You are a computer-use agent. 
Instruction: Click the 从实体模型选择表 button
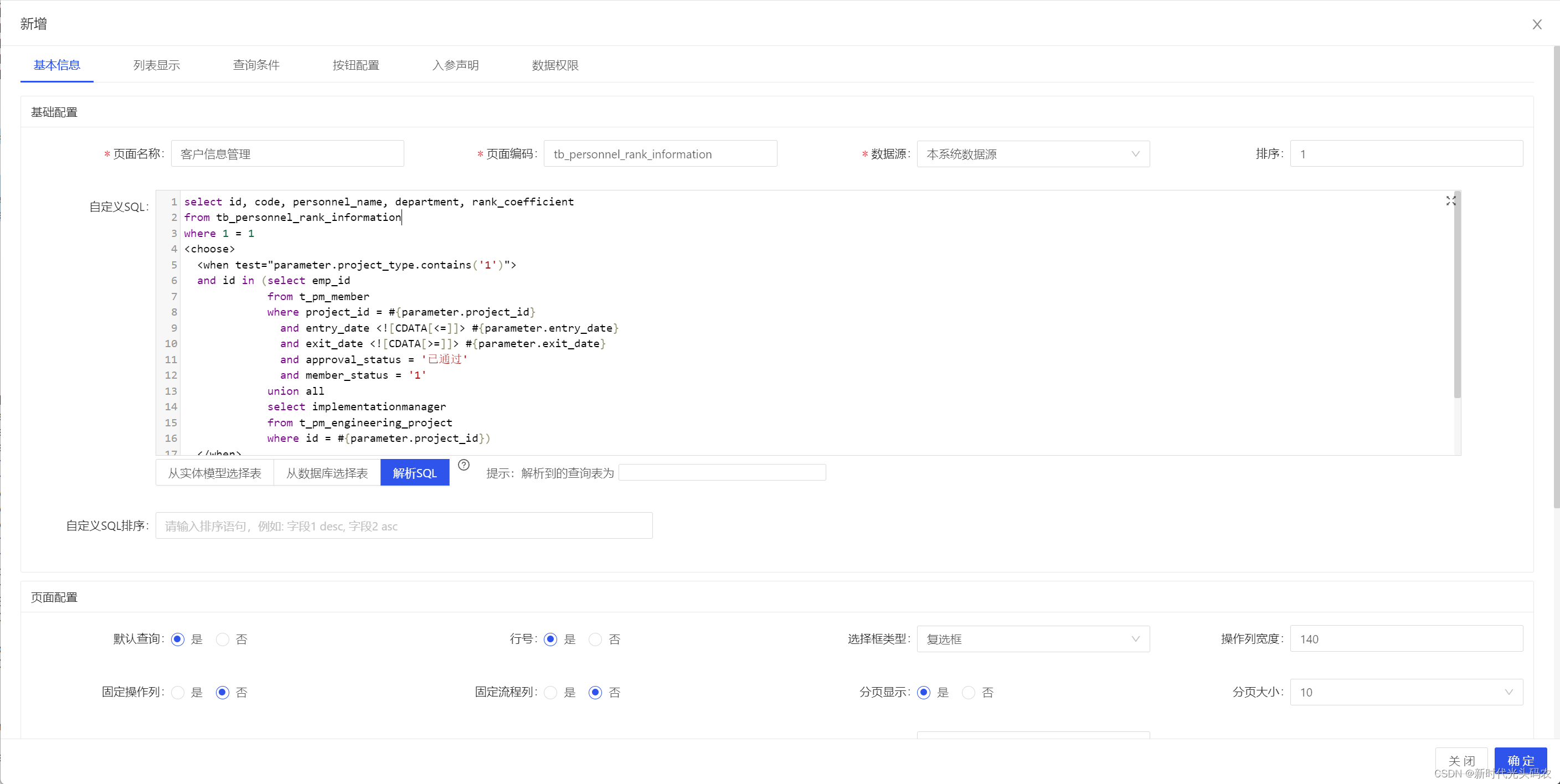tap(214, 473)
